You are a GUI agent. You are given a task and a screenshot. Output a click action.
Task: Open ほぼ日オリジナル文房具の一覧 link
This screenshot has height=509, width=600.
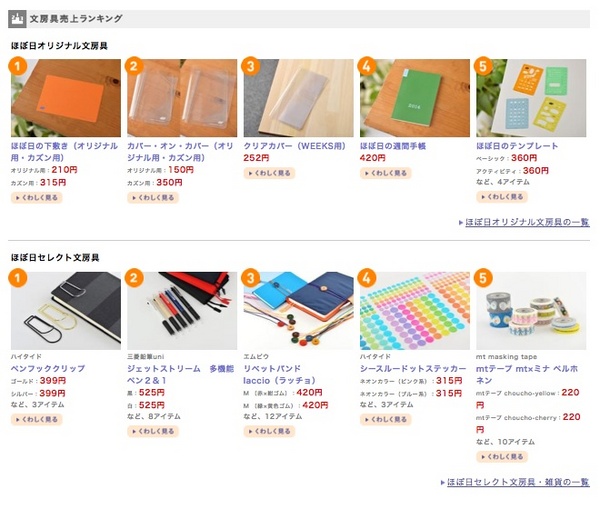click(527, 222)
